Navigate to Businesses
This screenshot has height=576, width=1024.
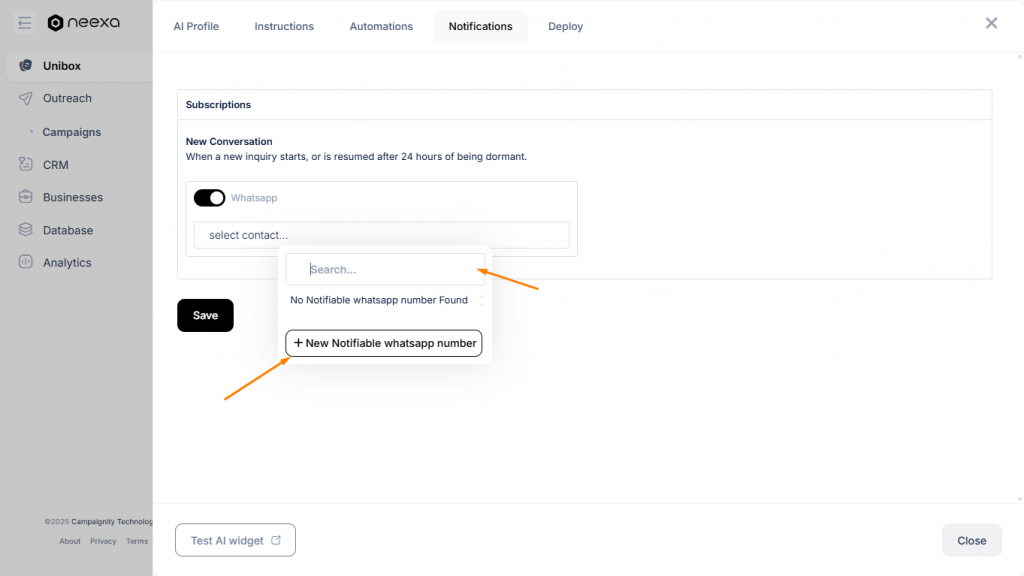75,197
